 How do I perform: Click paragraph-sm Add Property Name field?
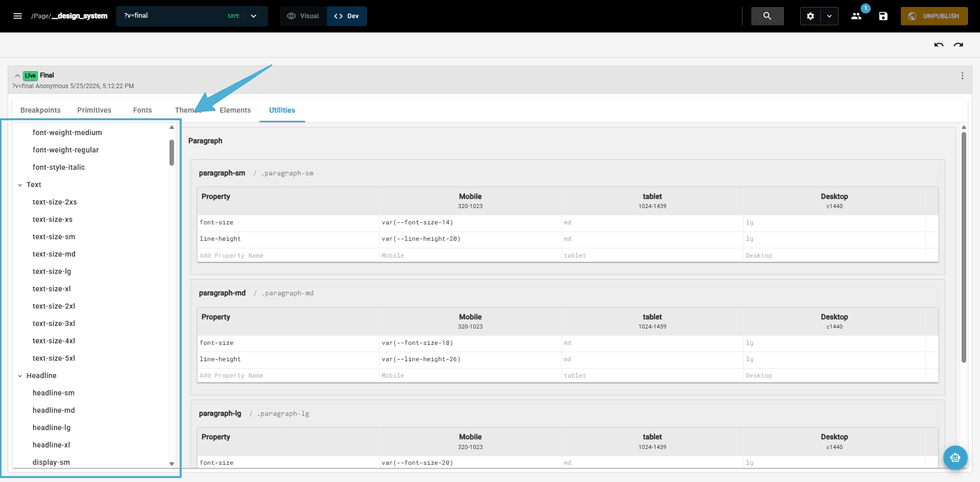(x=288, y=256)
